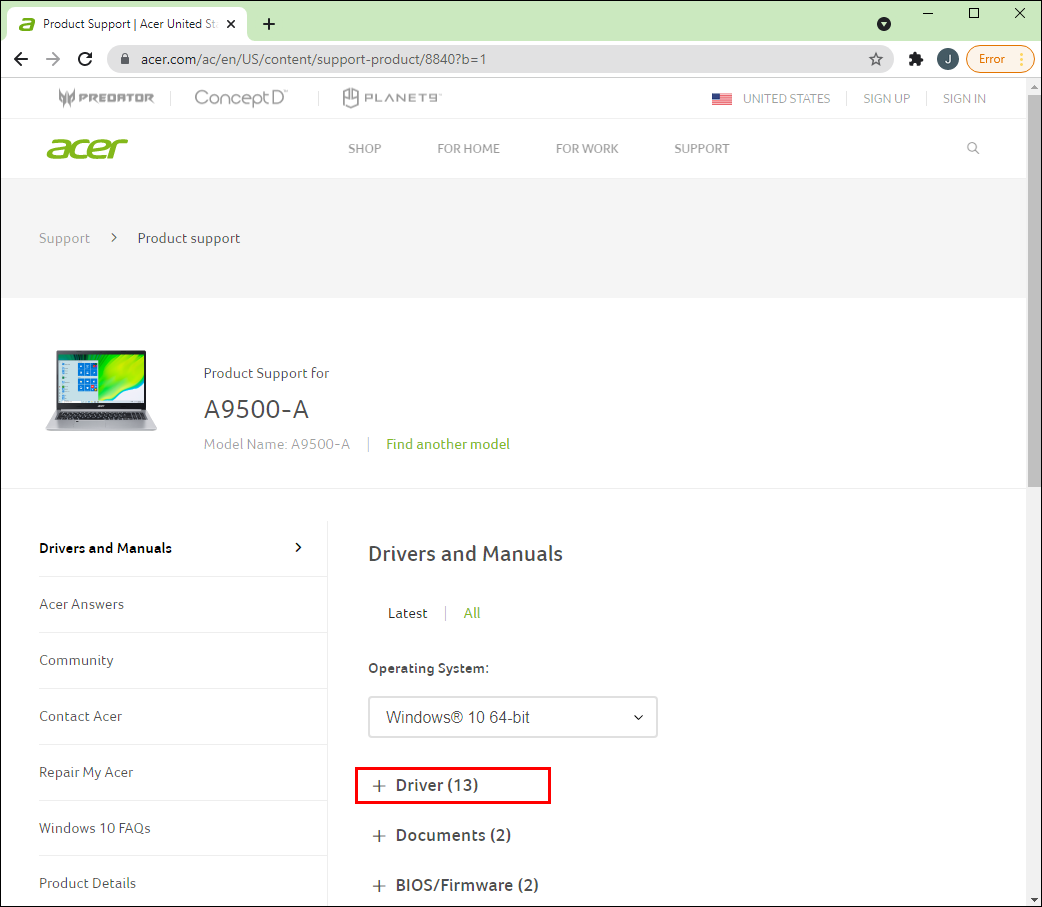Open the FOR HOME menu
Image resolution: width=1042 pixels, height=907 pixels.
click(468, 149)
